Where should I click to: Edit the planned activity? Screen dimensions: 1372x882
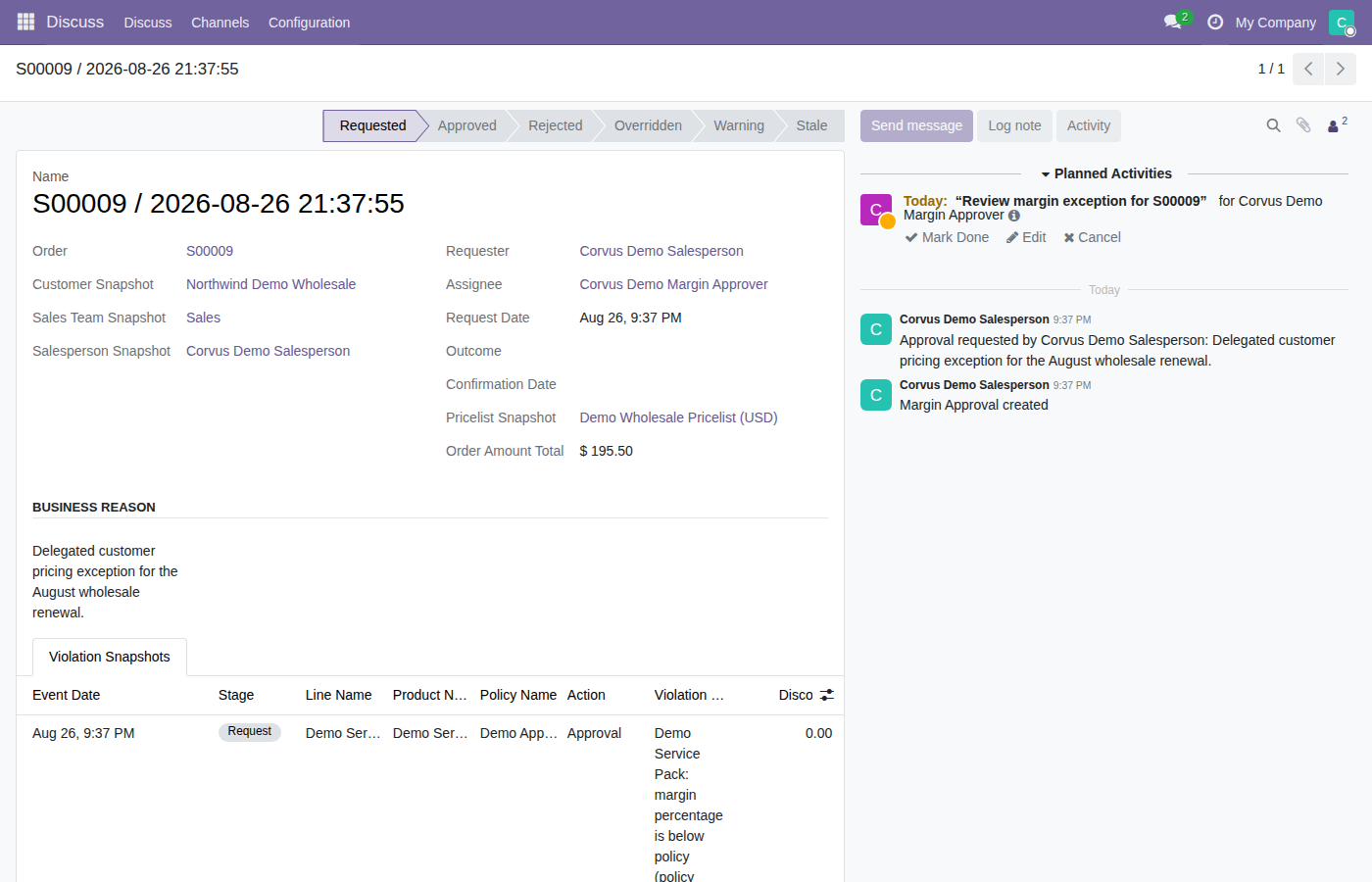1026,237
